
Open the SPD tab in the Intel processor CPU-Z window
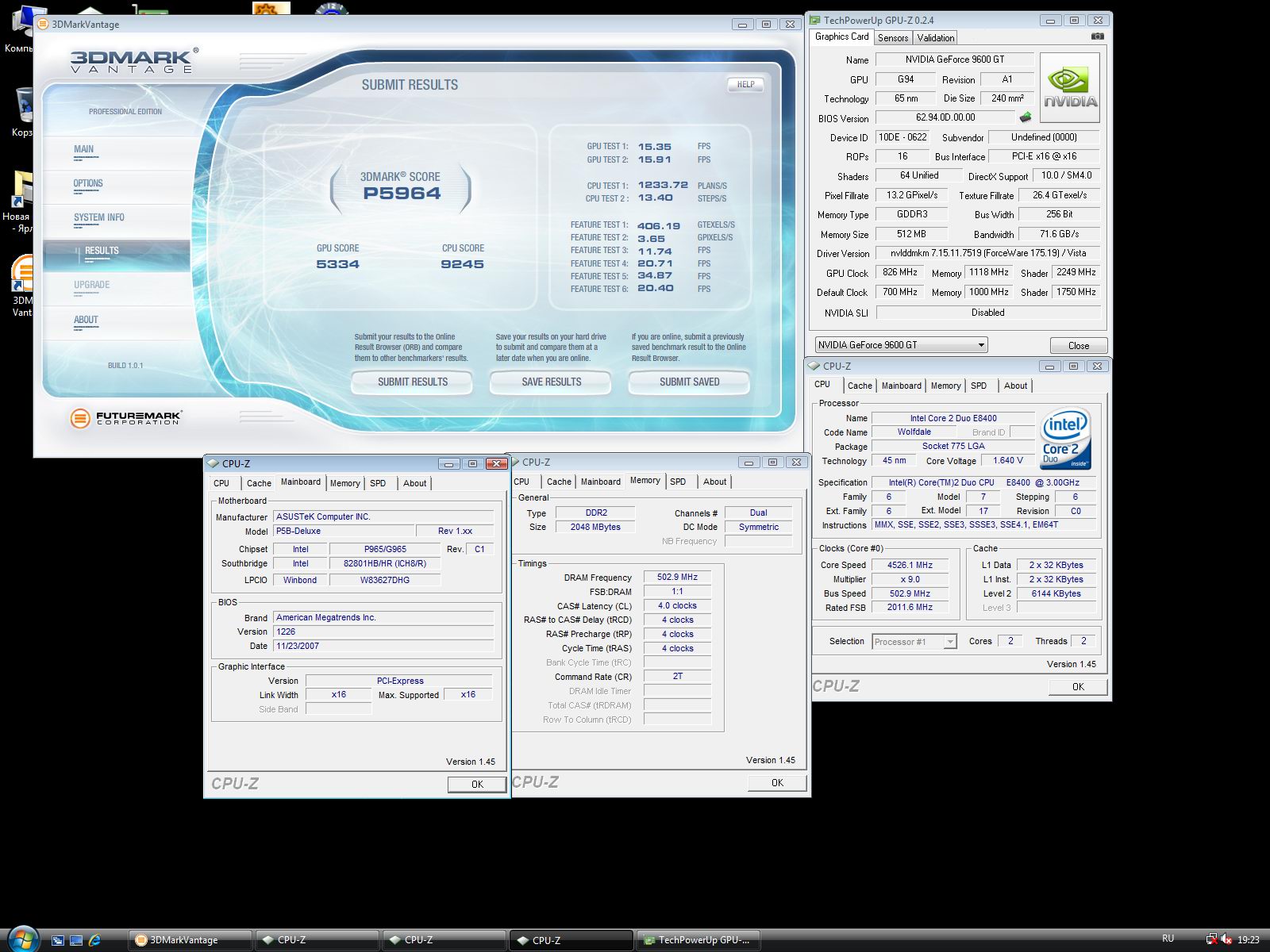[x=979, y=386]
